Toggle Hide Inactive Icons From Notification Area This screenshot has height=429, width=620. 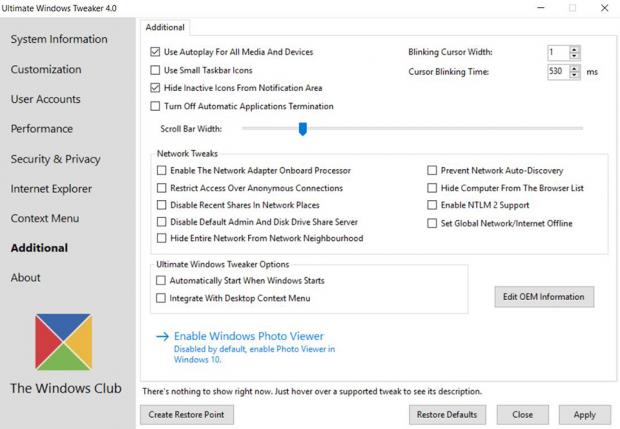155,88
